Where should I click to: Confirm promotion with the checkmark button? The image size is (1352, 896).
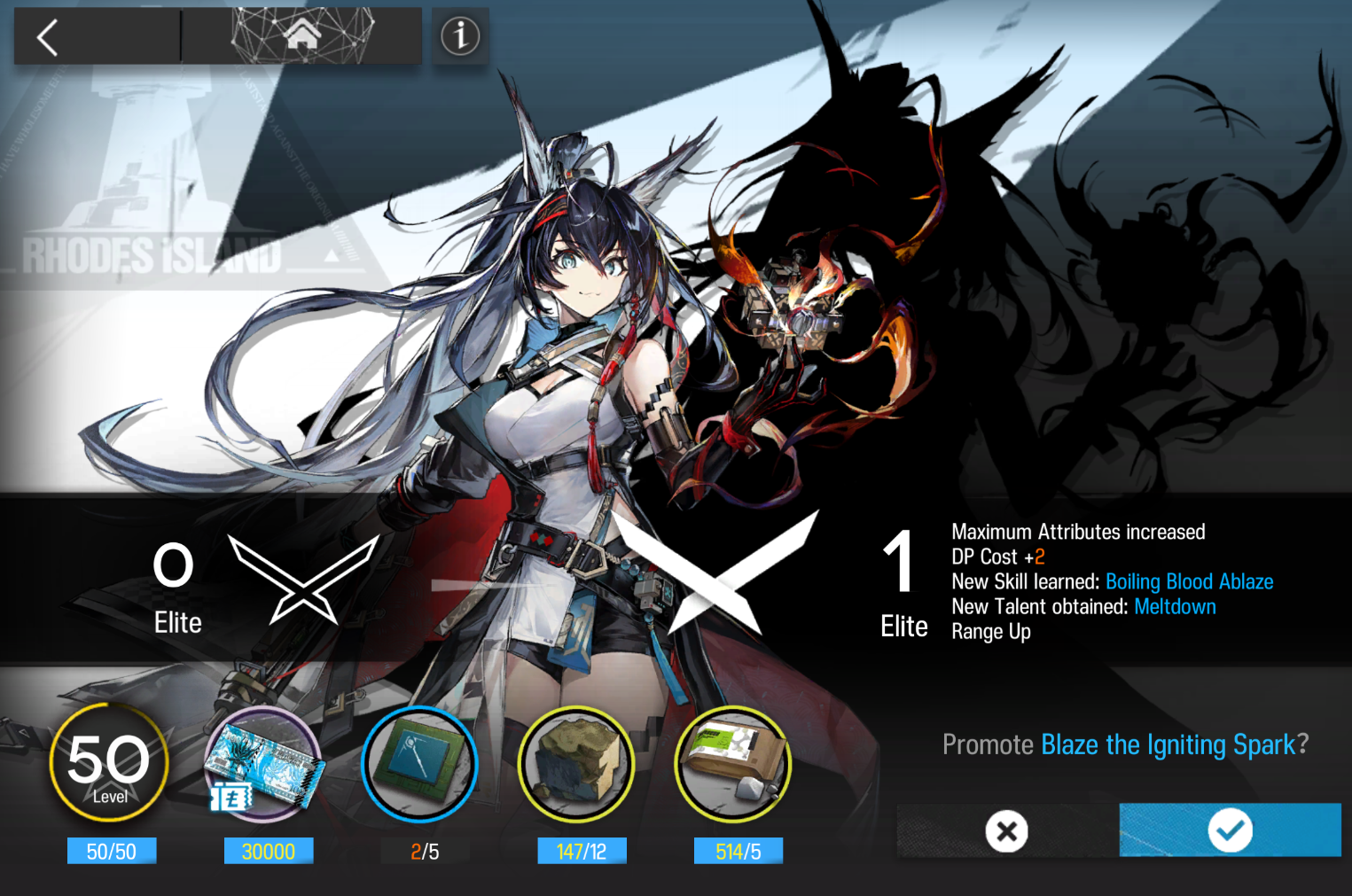(x=1230, y=830)
